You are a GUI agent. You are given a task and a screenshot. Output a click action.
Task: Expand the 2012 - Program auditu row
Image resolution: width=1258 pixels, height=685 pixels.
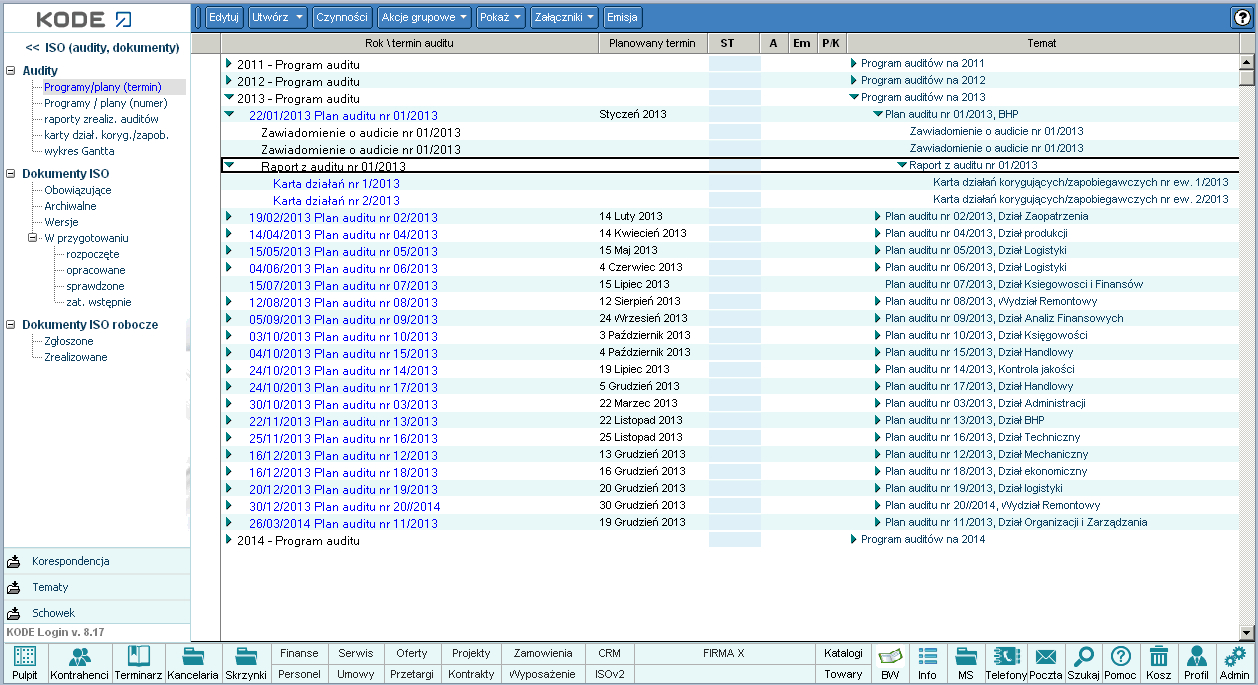pyautogui.click(x=229, y=81)
